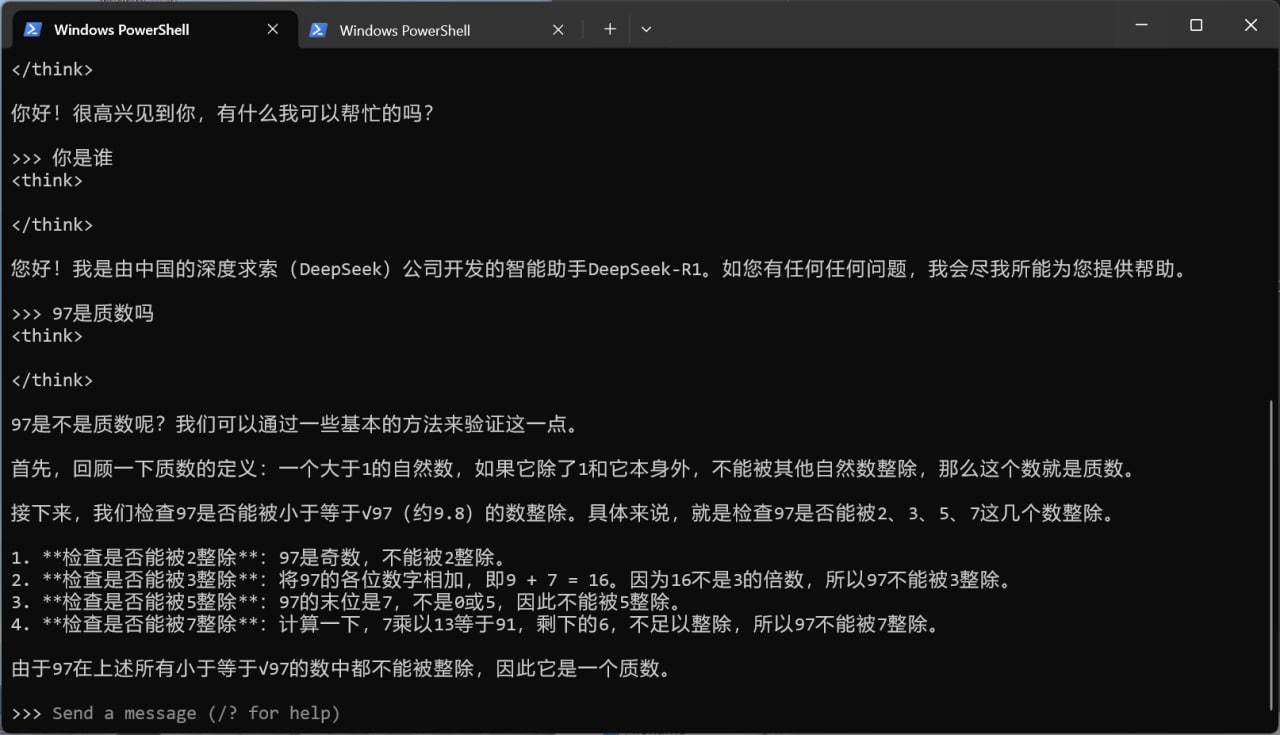The height and width of the screenshot is (735, 1280).
Task: Click the greeting line '你好！很高兴见到你'
Action: [x=223, y=114]
